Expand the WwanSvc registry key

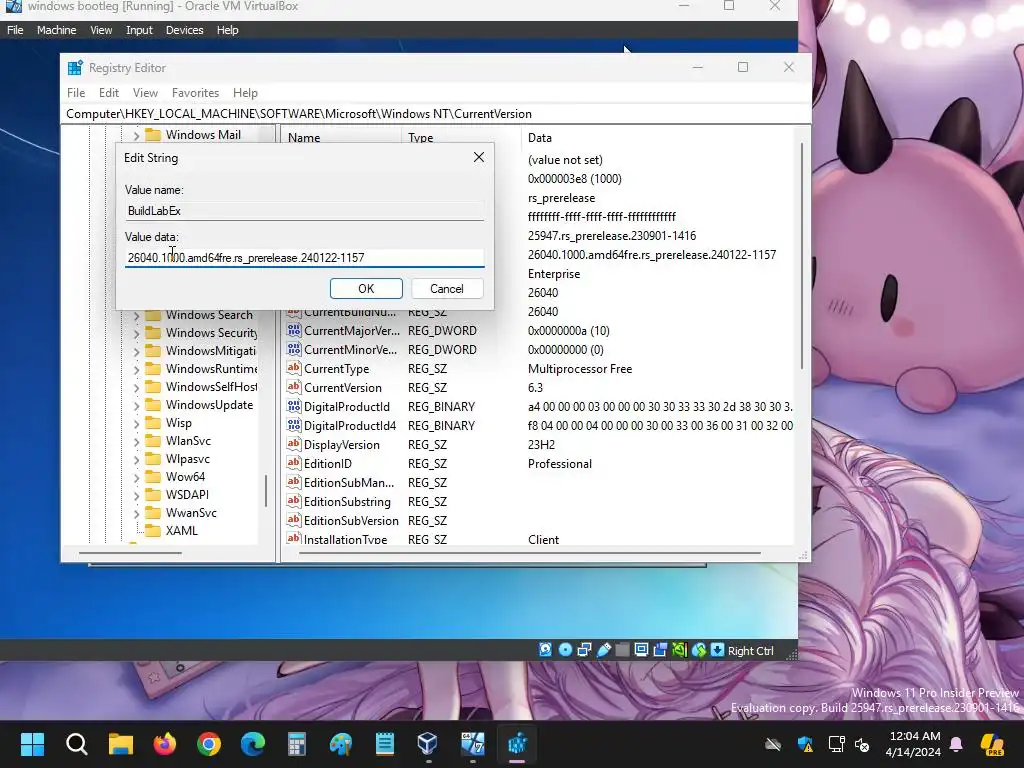136,513
